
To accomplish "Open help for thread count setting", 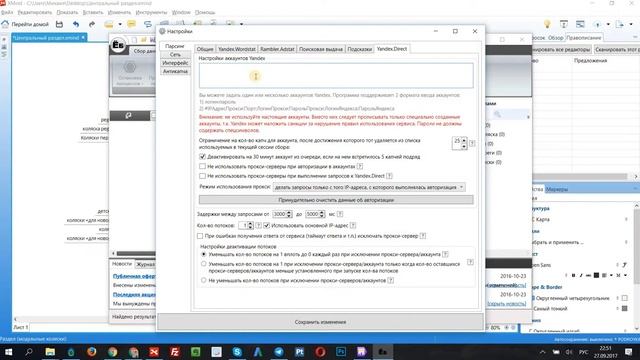I will [x=258, y=225].
